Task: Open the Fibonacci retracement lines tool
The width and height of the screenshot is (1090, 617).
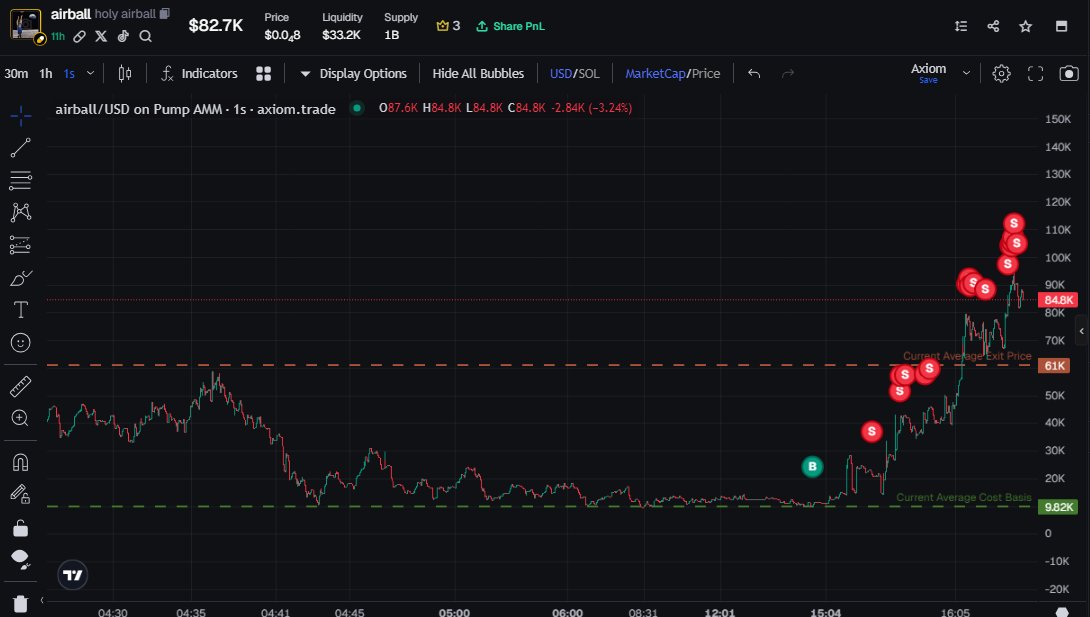Action: tap(21, 180)
